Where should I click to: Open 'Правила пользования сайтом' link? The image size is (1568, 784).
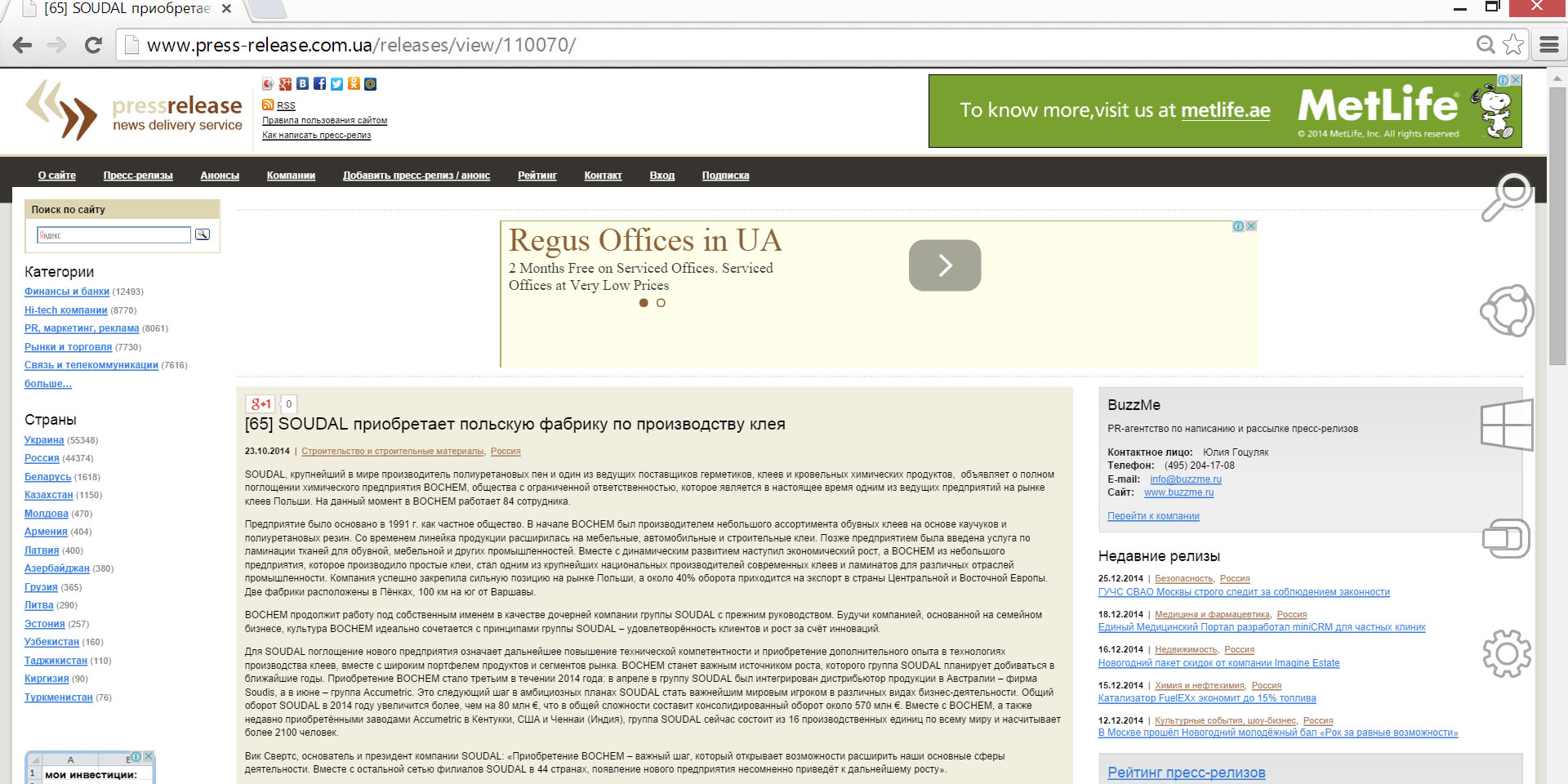tap(324, 120)
